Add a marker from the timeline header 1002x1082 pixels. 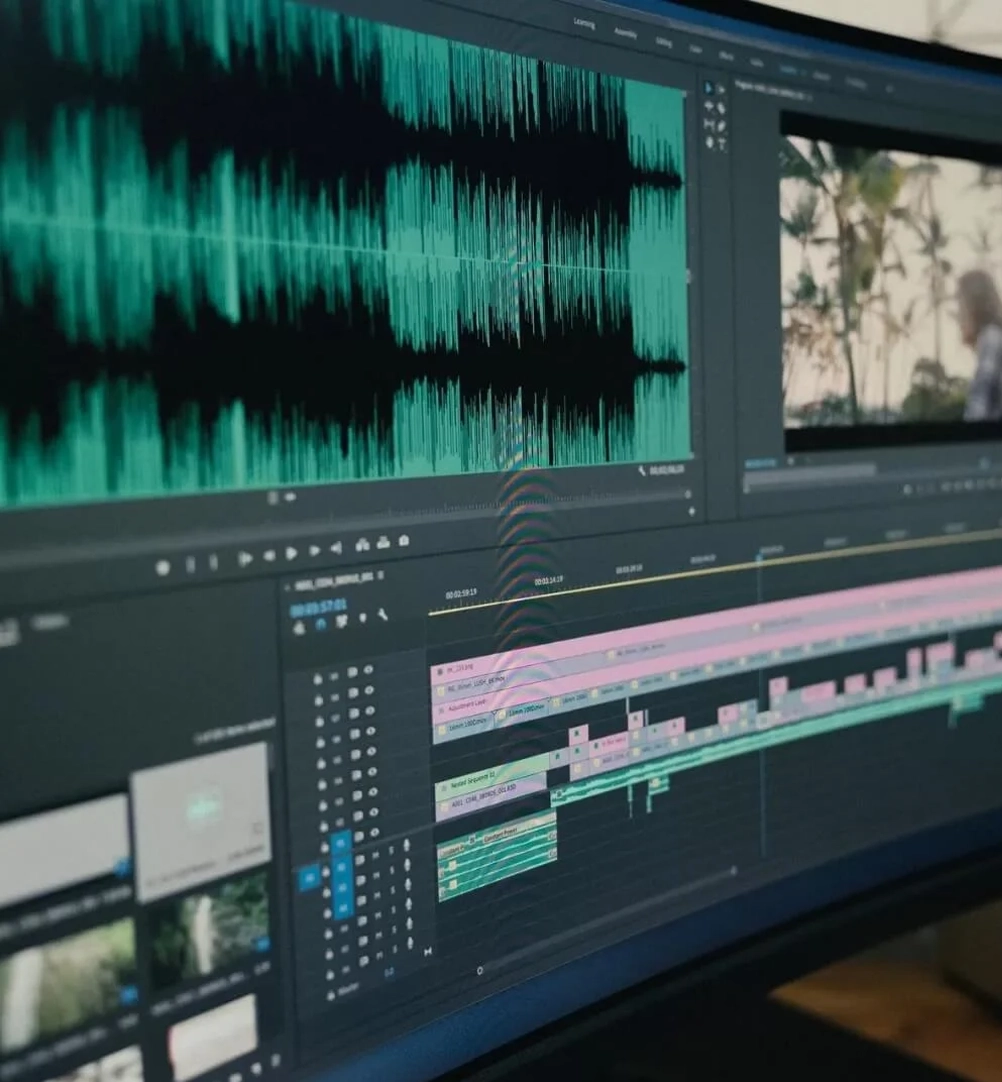click(x=363, y=618)
